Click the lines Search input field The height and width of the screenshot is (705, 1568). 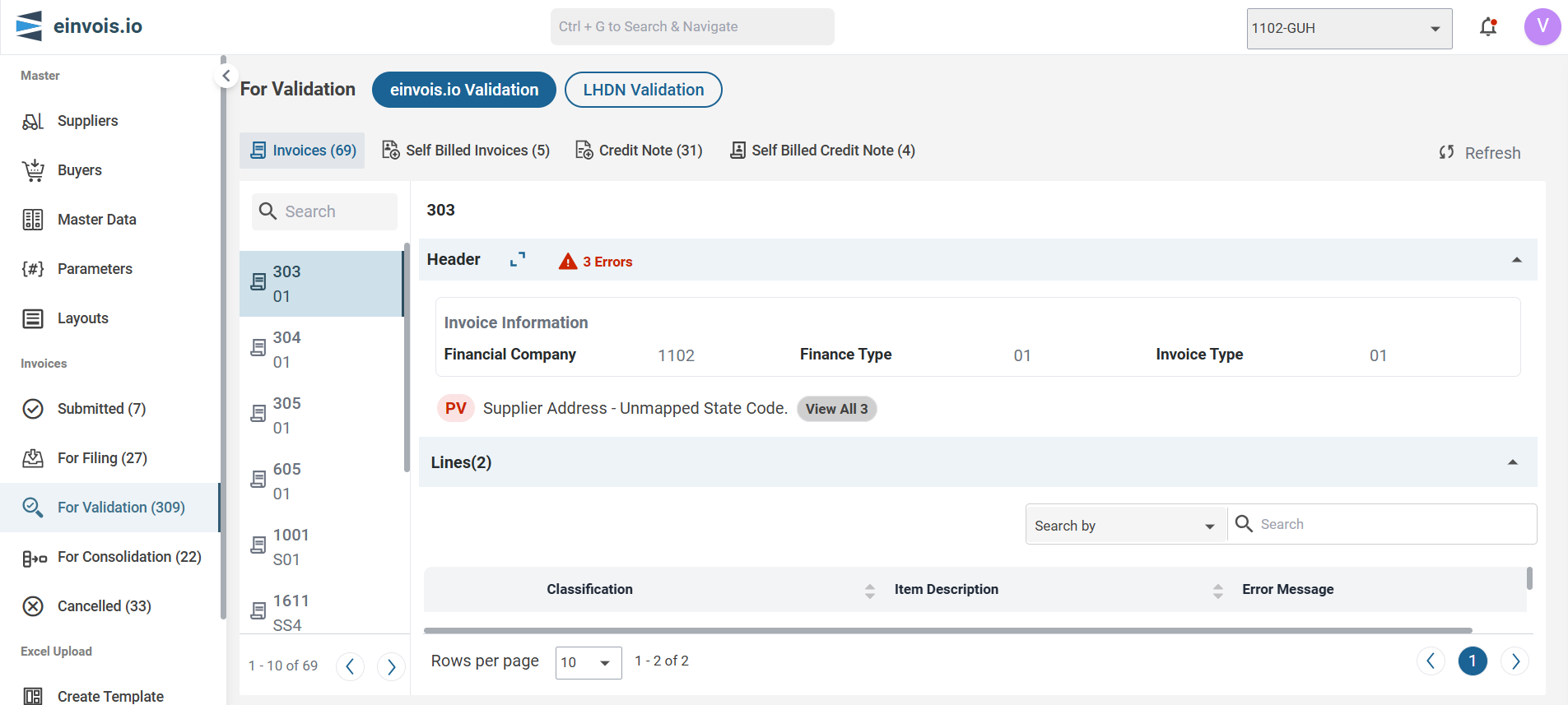point(1382,524)
